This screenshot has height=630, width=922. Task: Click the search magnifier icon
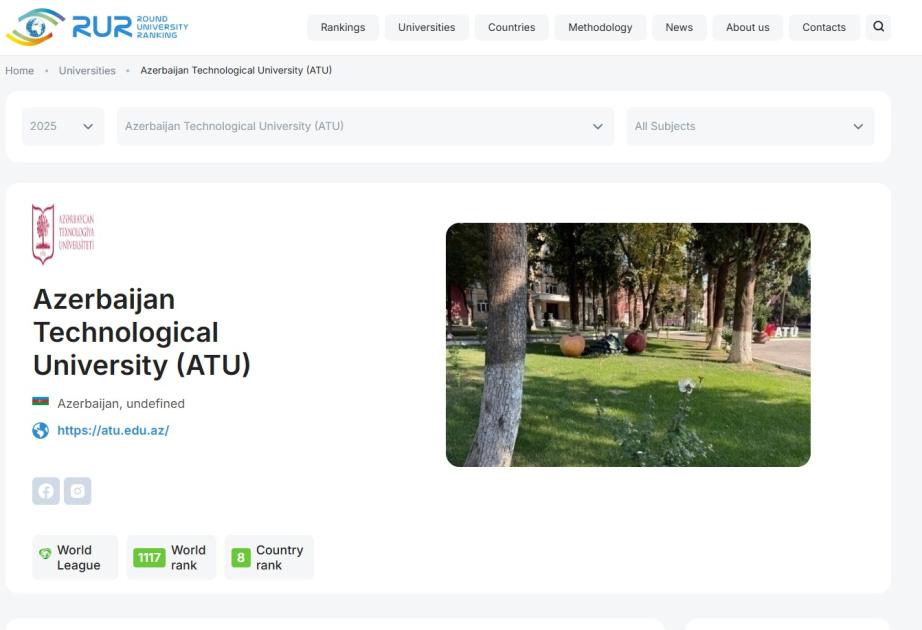click(x=878, y=27)
